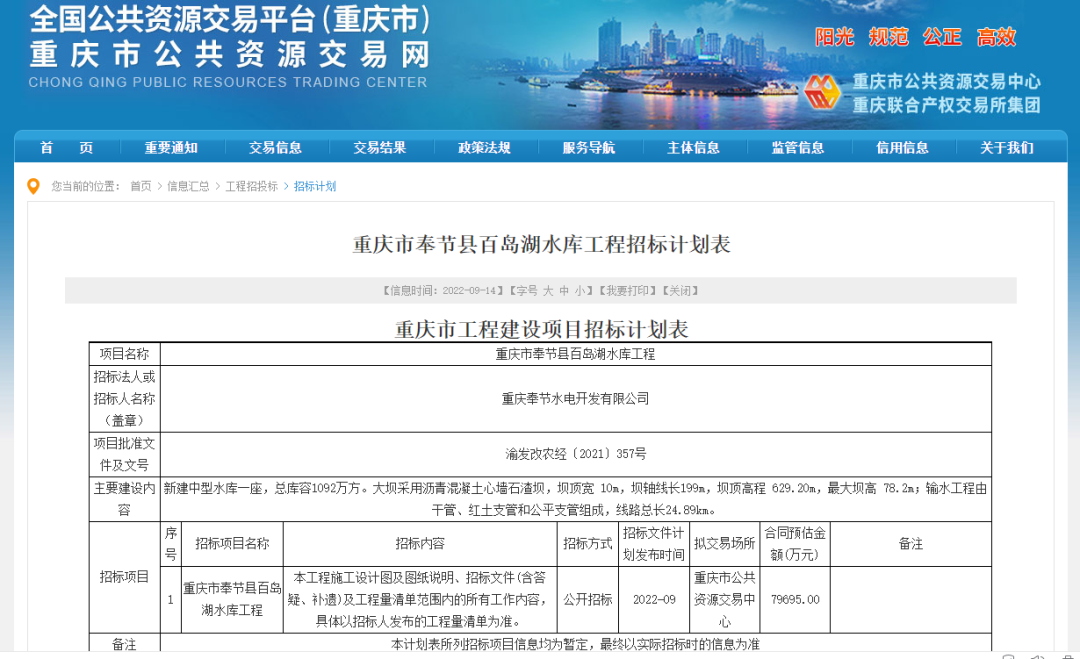Navigate to 服务导航
Viewport: 1080px width, 659px height.
click(x=589, y=148)
